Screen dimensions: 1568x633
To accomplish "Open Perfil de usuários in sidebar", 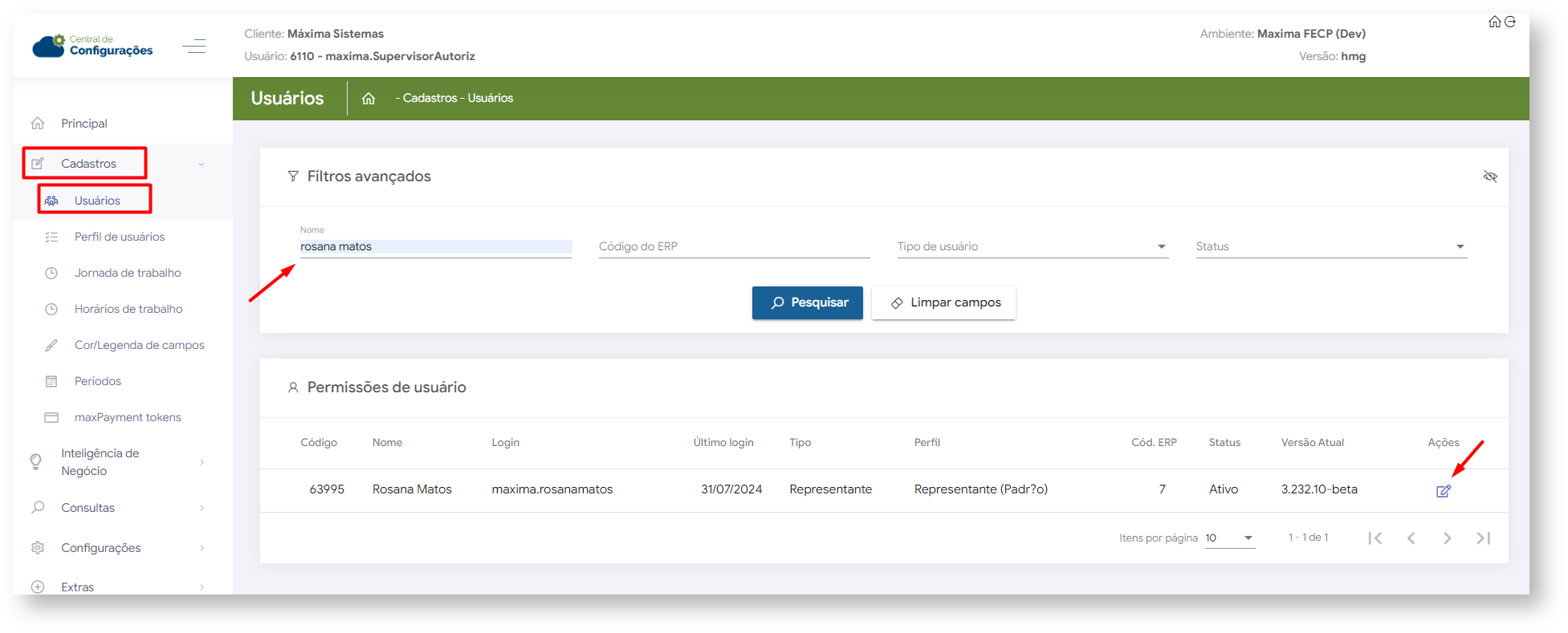I will (x=120, y=237).
